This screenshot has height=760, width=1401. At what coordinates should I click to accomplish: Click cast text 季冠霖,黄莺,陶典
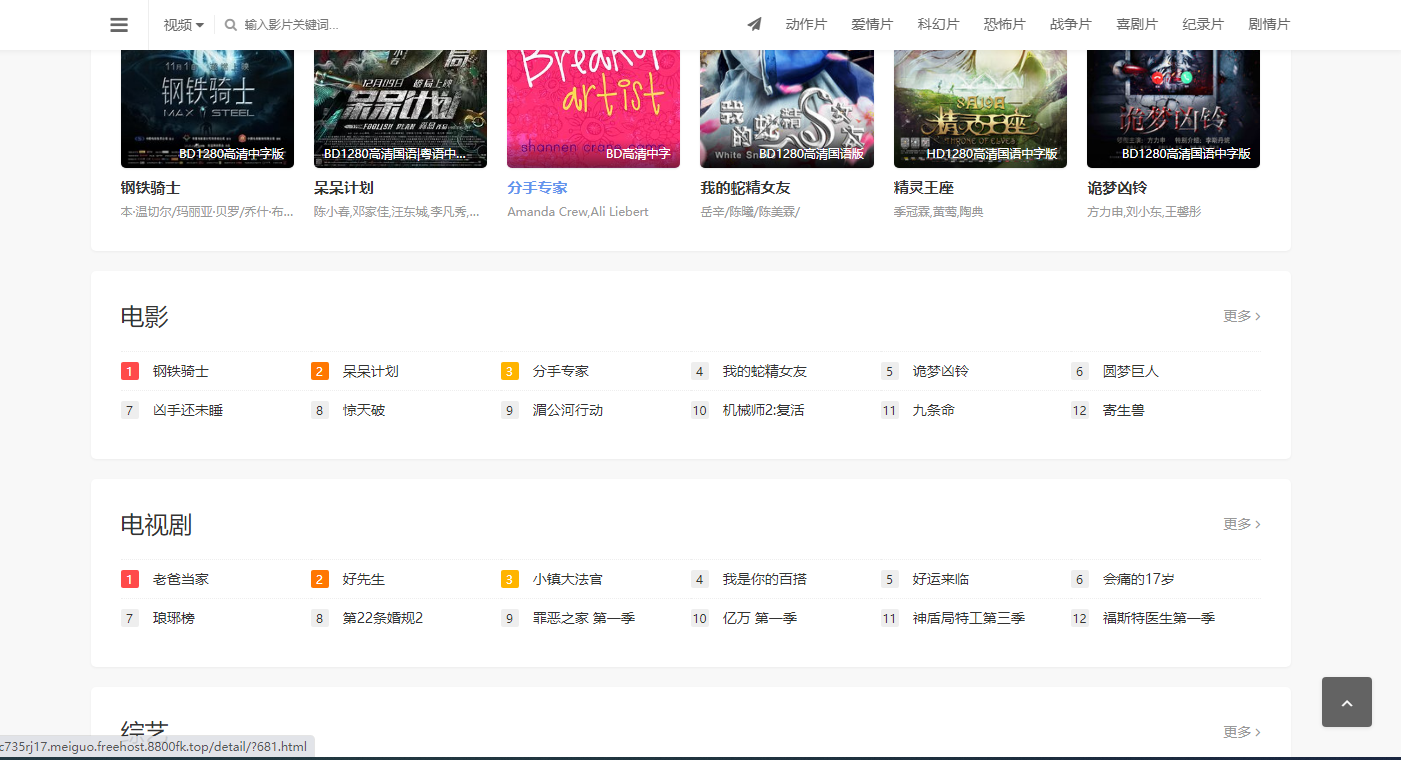click(x=939, y=212)
